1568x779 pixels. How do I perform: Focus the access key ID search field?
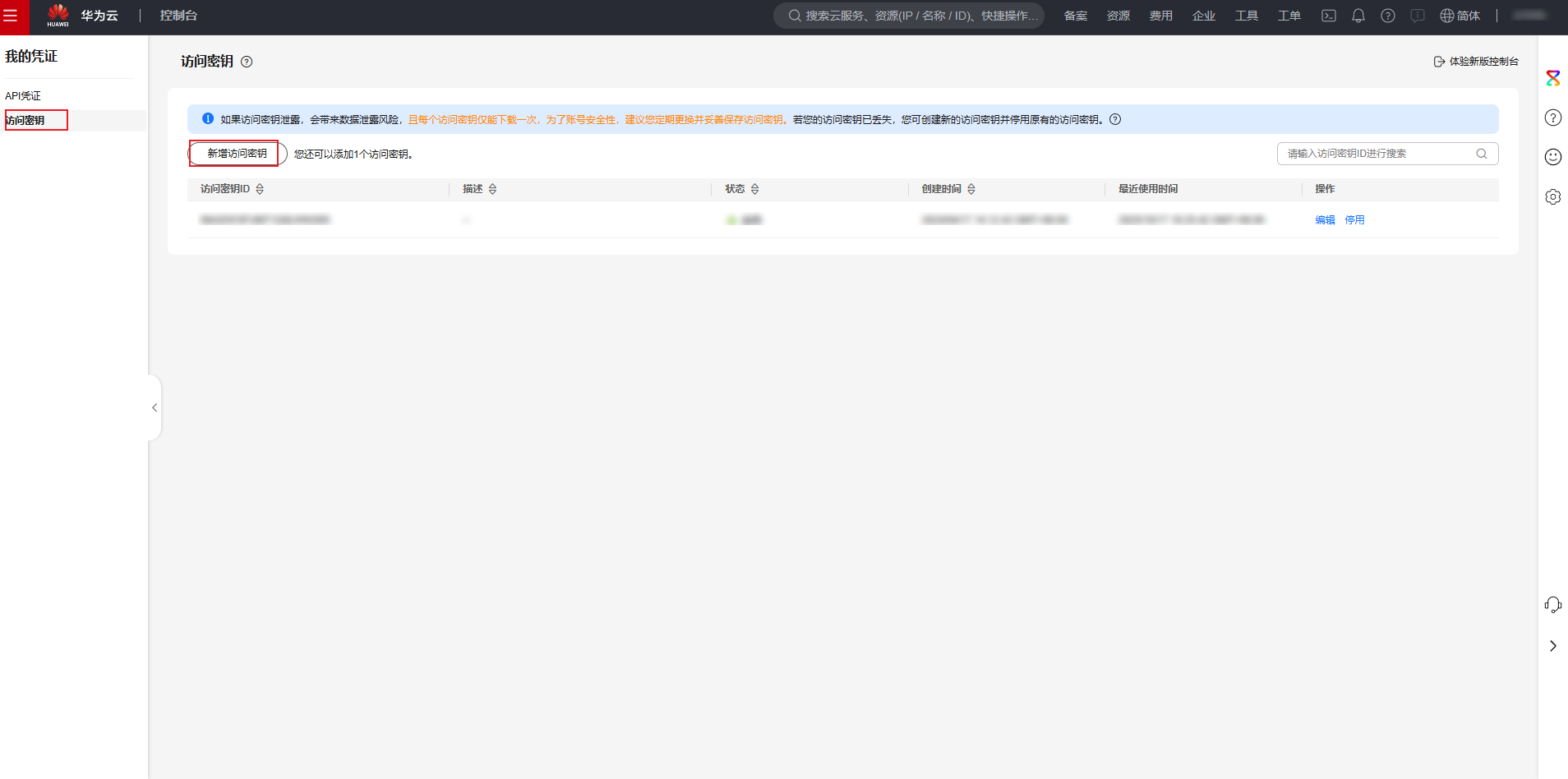pyautogui.click(x=1377, y=154)
